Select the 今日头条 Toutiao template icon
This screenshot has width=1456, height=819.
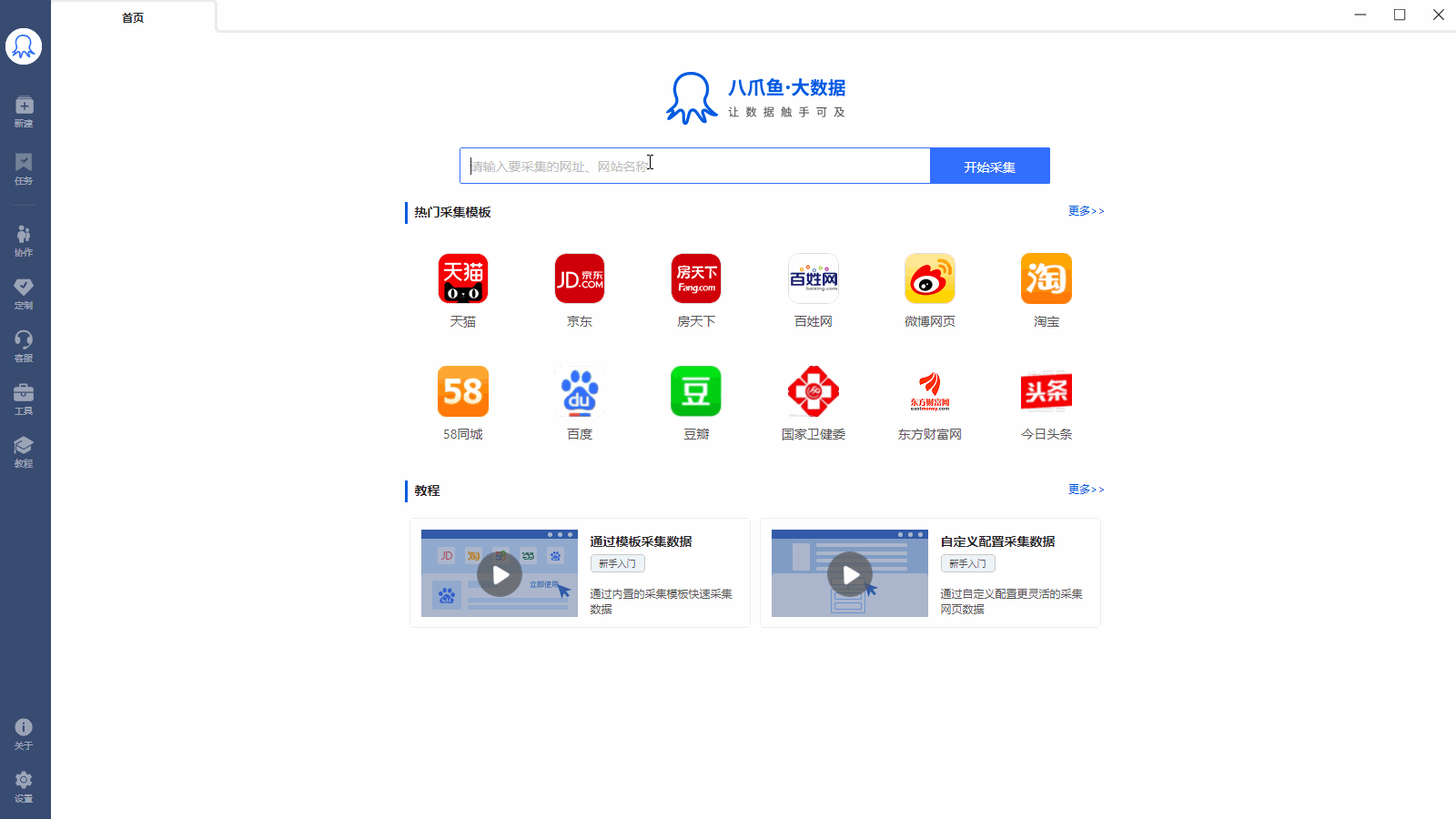pos(1046,391)
